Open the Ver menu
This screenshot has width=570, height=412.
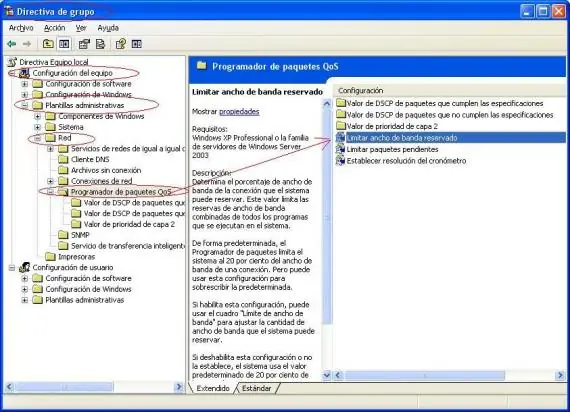tap(81, 28)
